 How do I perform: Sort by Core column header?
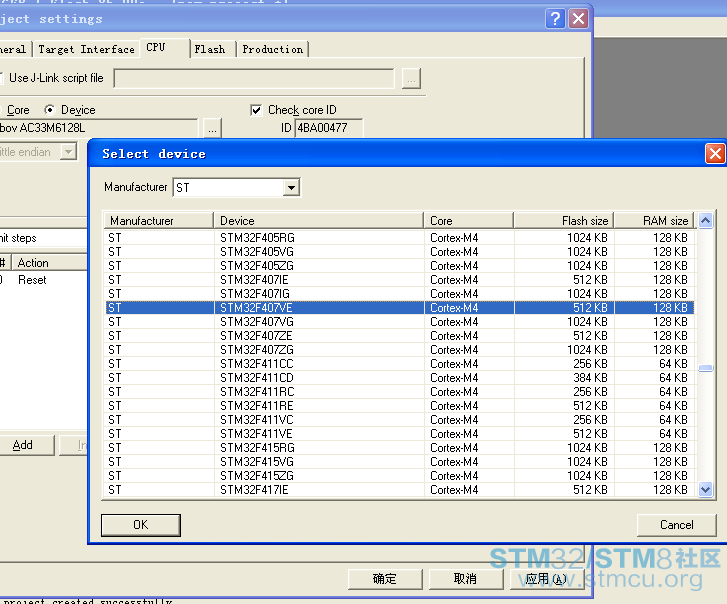click(x=469, y=221)
